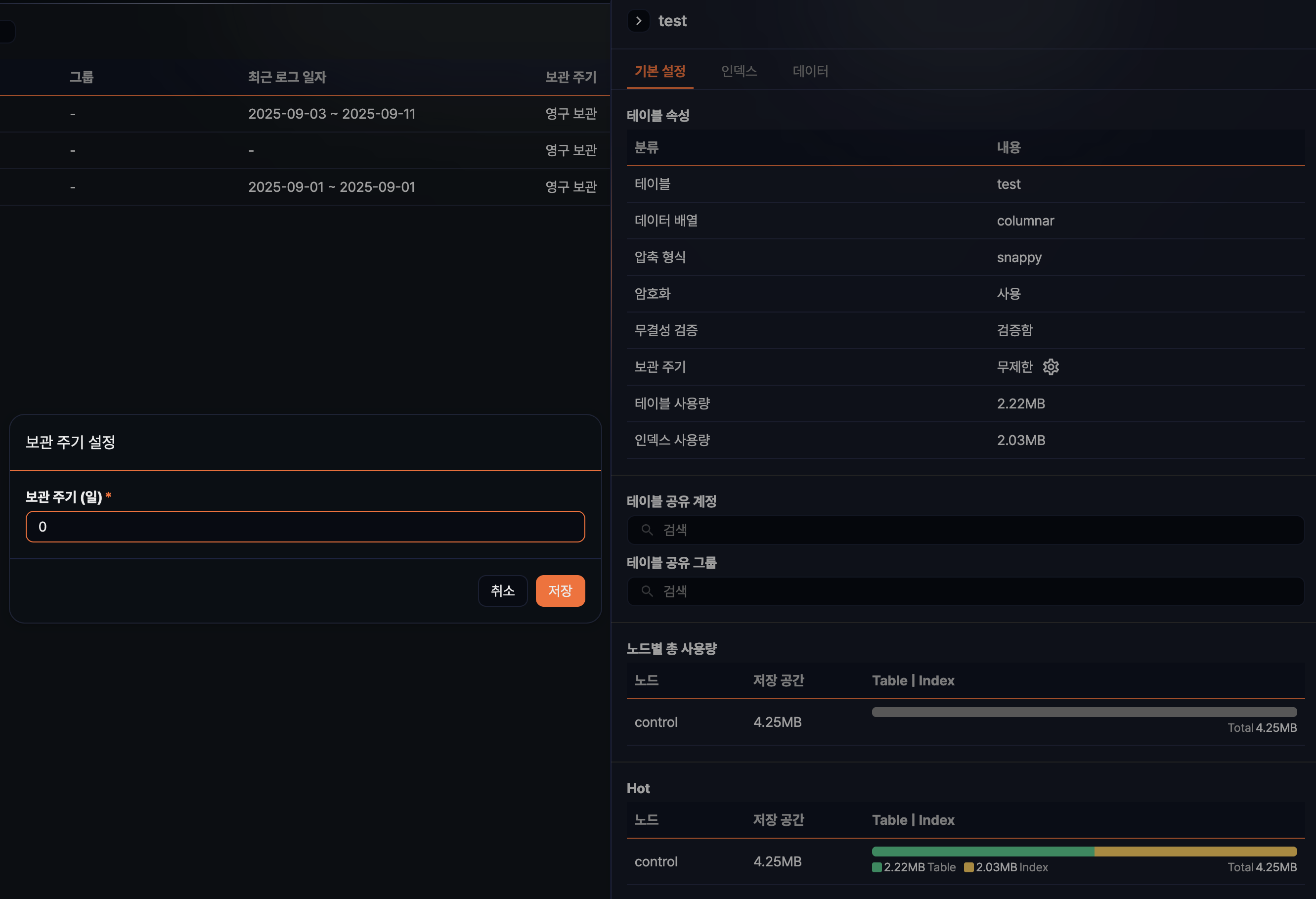1316x899 pixels.
Task: Click the green Table legend swatch
Action: pyautogui.click(x=877, y=867)
